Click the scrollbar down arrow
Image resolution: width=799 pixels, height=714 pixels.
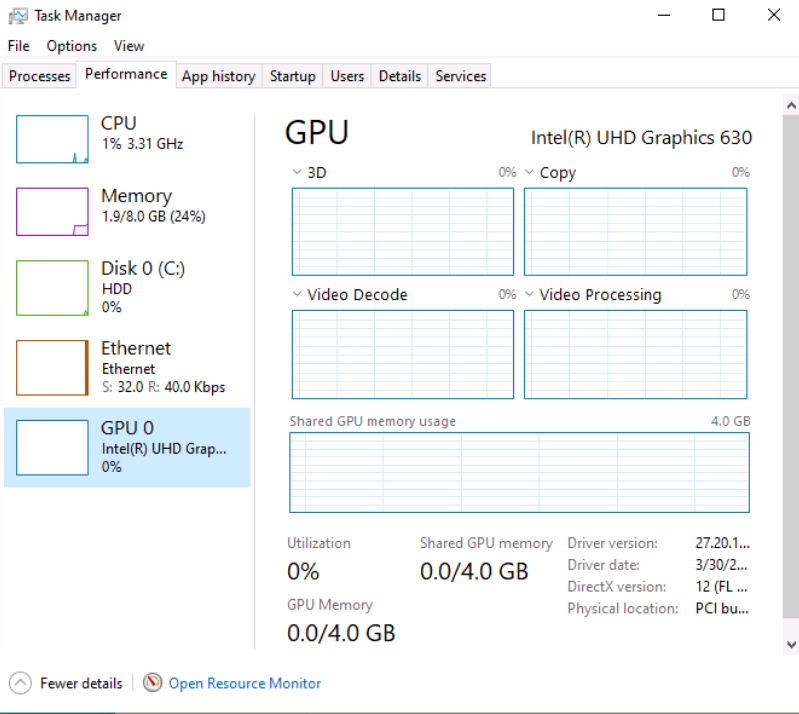(x=791, y=644)
